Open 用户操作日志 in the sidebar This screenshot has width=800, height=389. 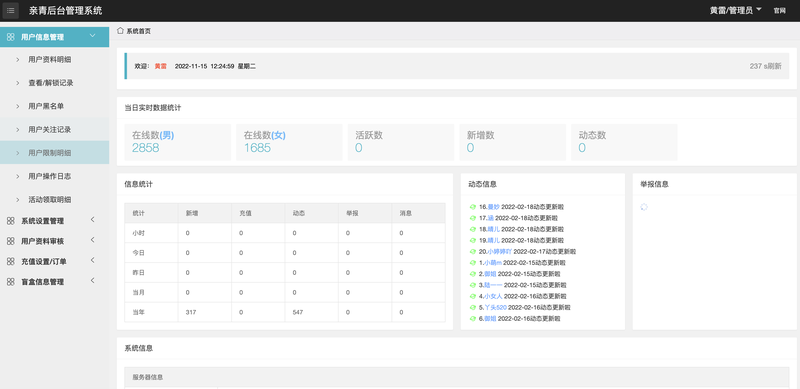click(55, 176)
